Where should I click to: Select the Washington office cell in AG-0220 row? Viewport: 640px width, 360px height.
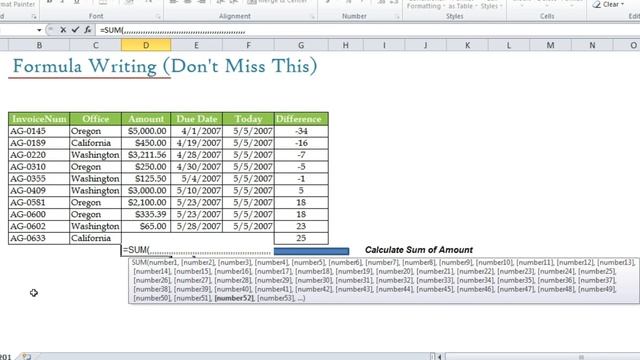[96, 155]
